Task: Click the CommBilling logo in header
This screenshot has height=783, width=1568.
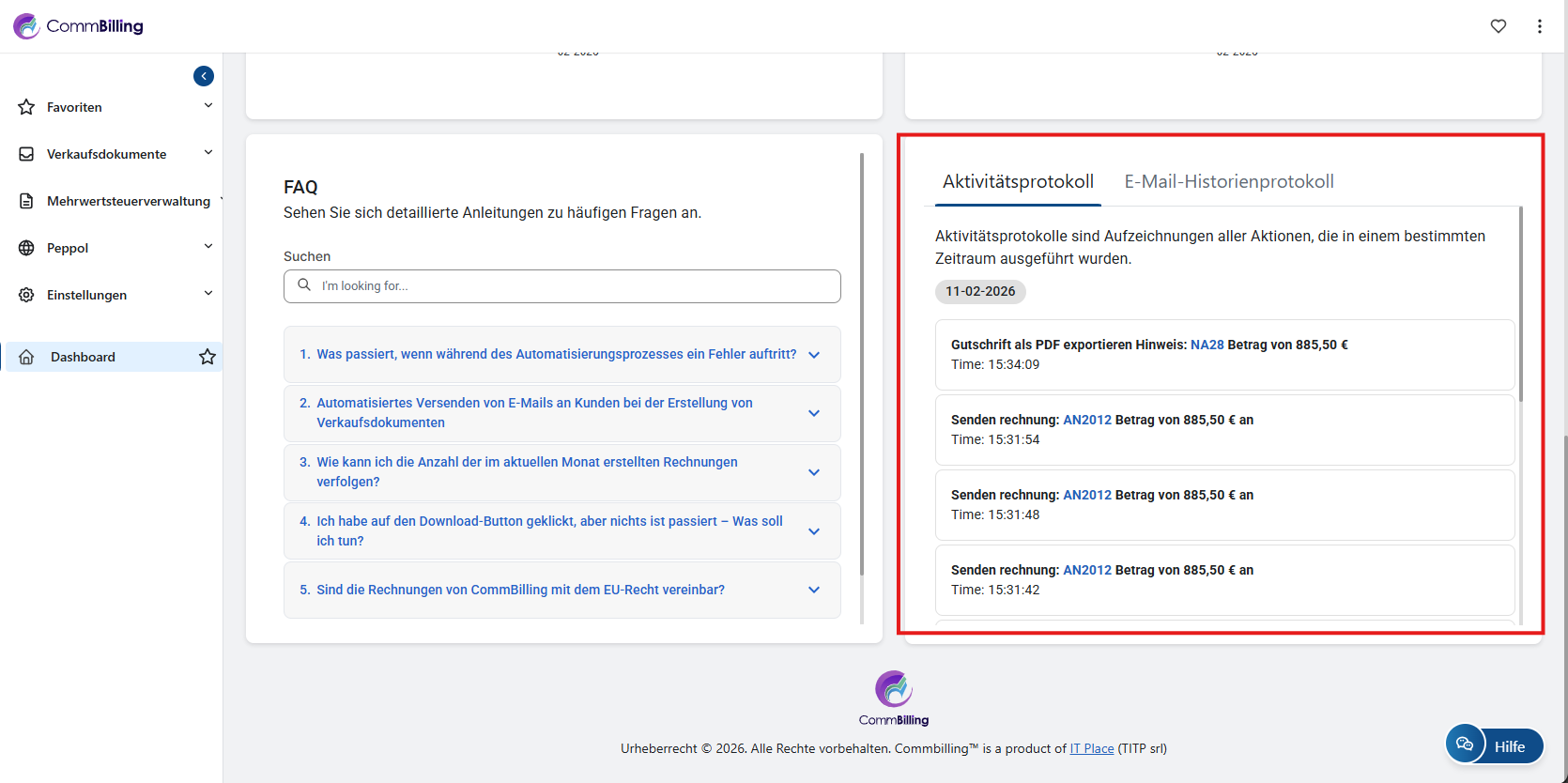Action: pos(79,26)
